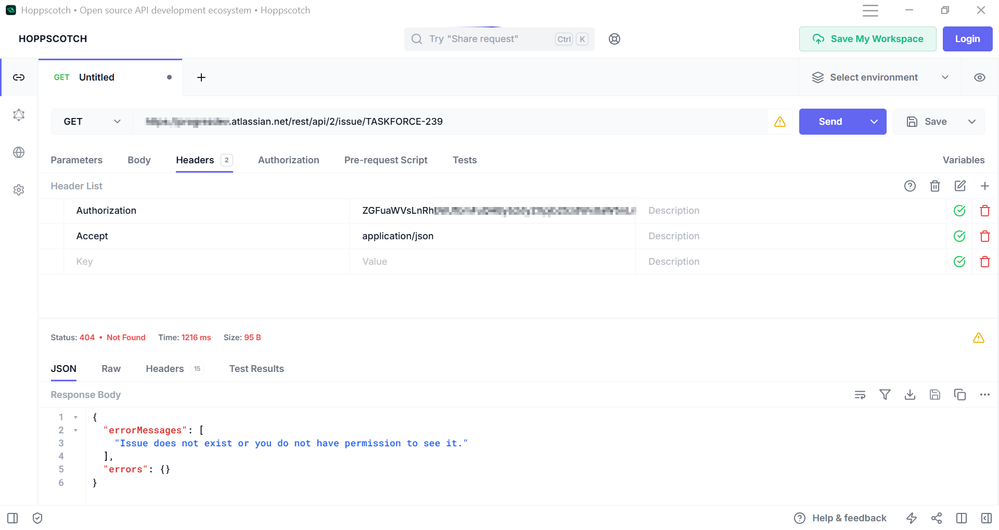The width and height of the screenshot is (999, 530).
Task: Collapse the errorMessages fold arrow
Action: click(75, 431)
